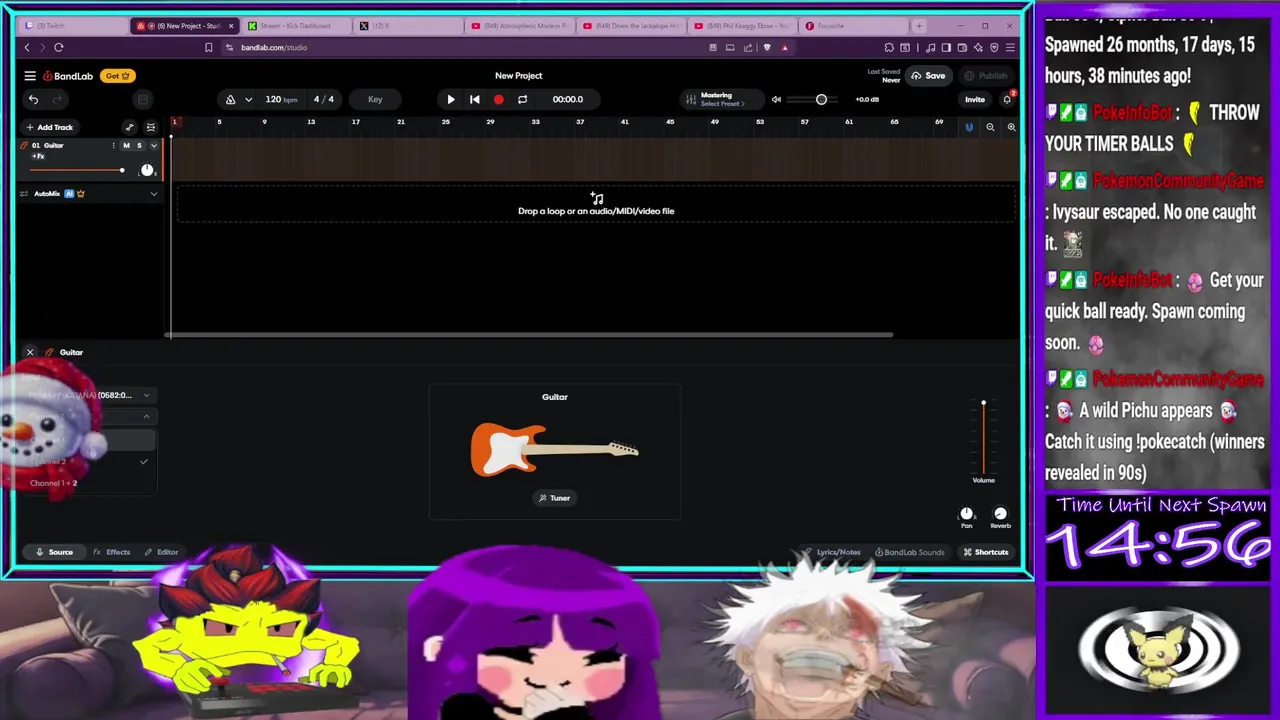Open the metronome settings dropdown arrow
Image resolution: width=1280 pixels, height=720 pixels.
click(x=248, y=99)
